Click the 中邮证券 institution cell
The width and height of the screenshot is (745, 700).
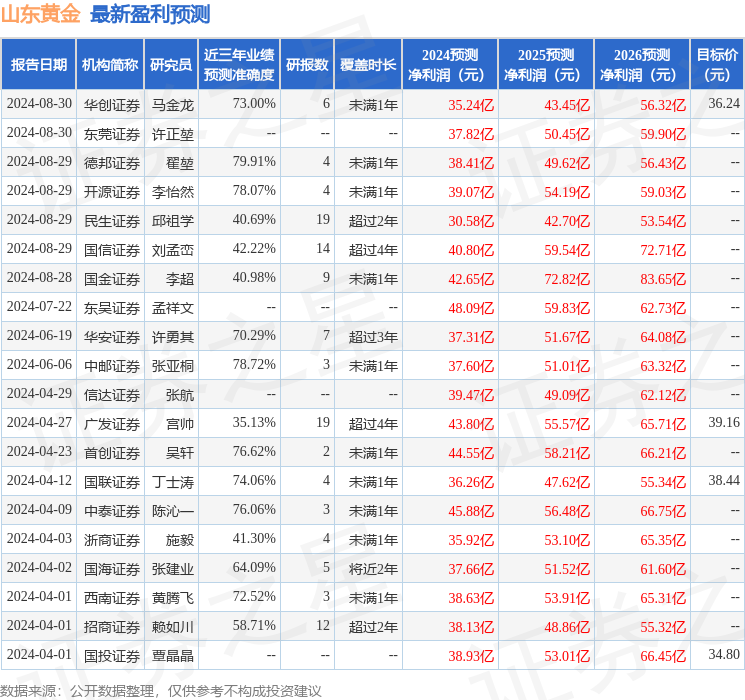[x=112, y=366]
